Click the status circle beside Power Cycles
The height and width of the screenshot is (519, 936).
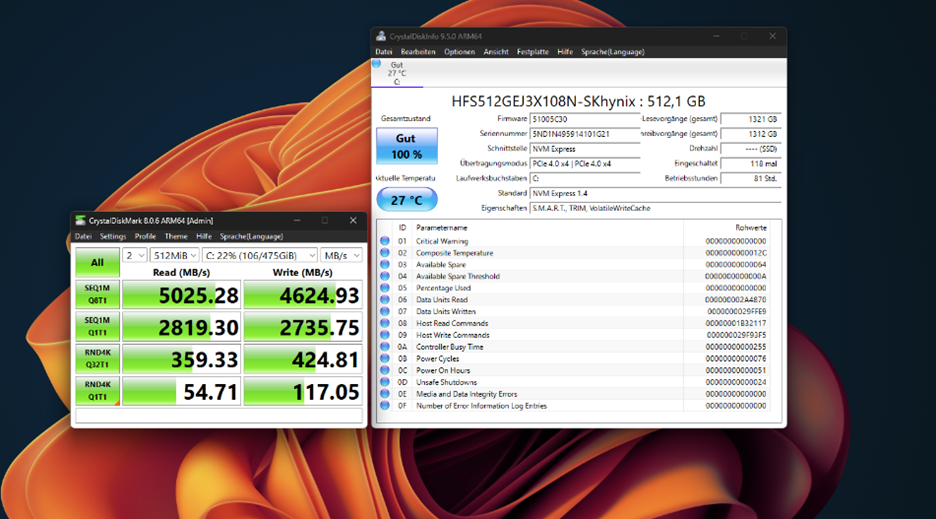point(385,358)
